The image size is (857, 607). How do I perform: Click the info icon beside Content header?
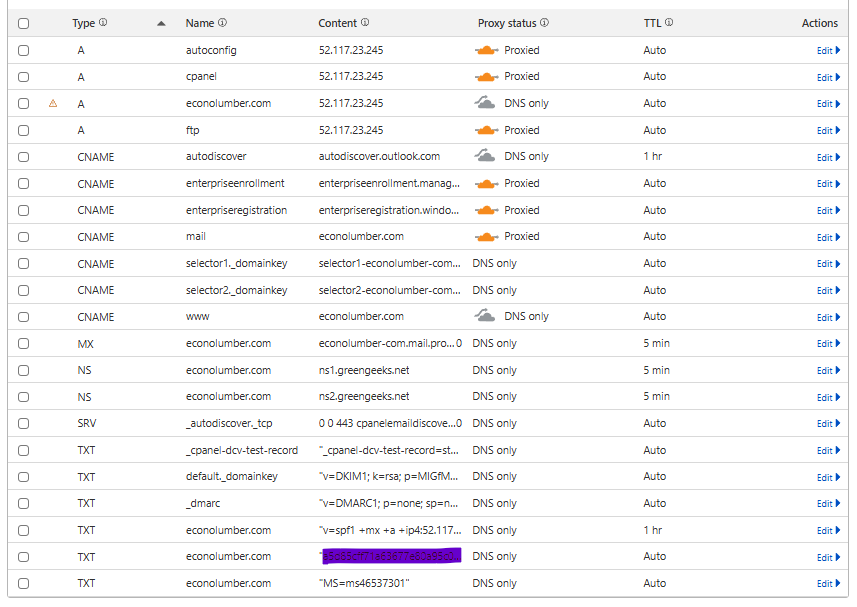[365, 22]
